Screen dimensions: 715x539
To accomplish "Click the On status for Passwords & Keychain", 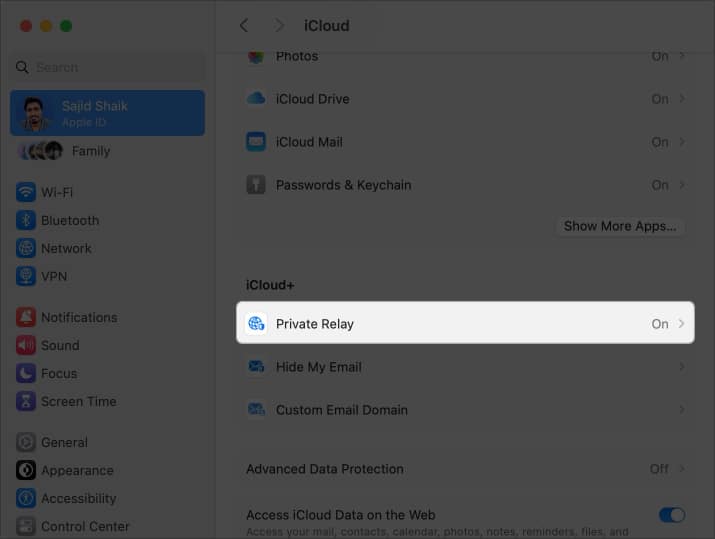I will click(660, 185).
